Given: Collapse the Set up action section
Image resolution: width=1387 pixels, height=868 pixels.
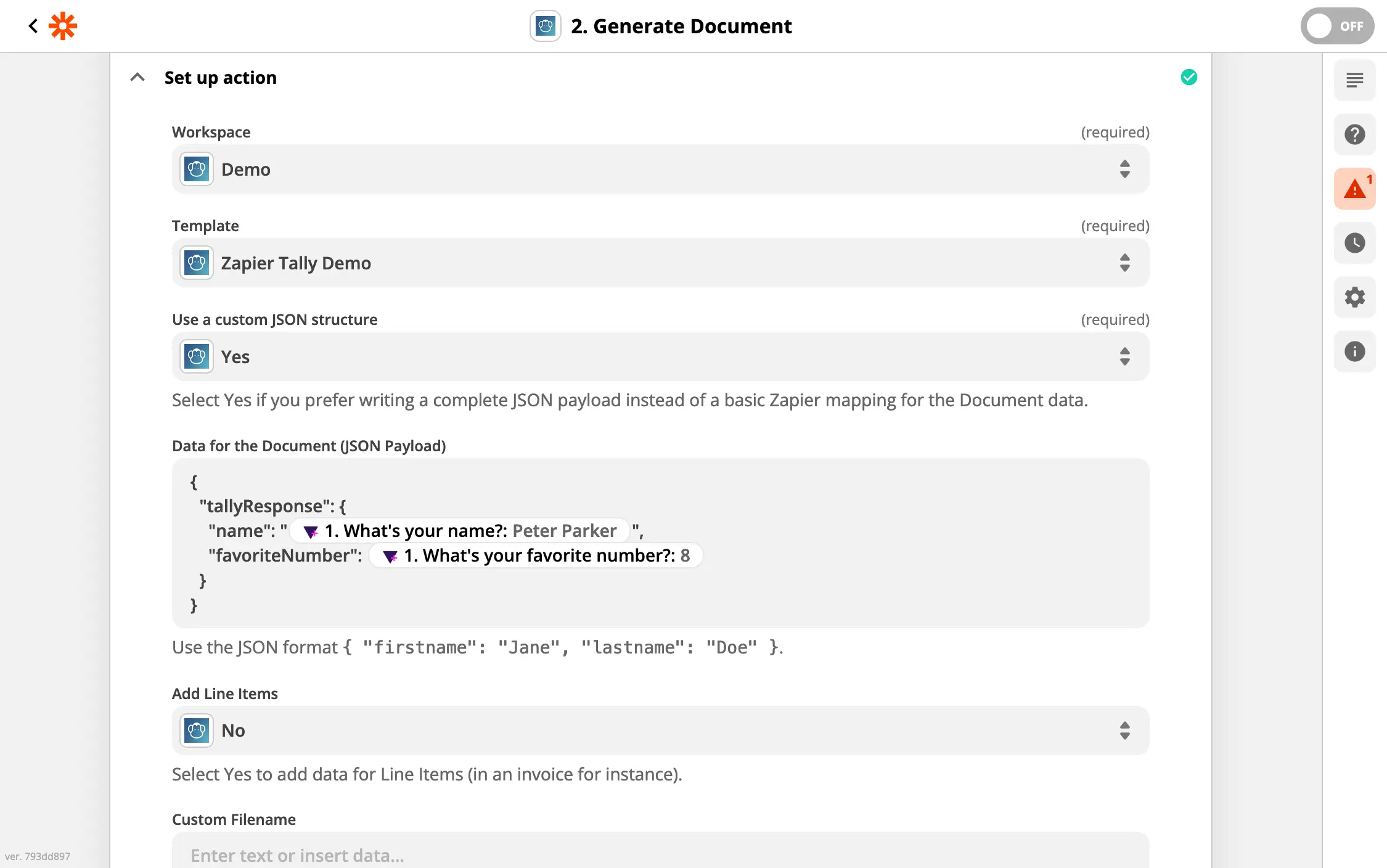Looking at the screenshot, I should tap(137, 77).
